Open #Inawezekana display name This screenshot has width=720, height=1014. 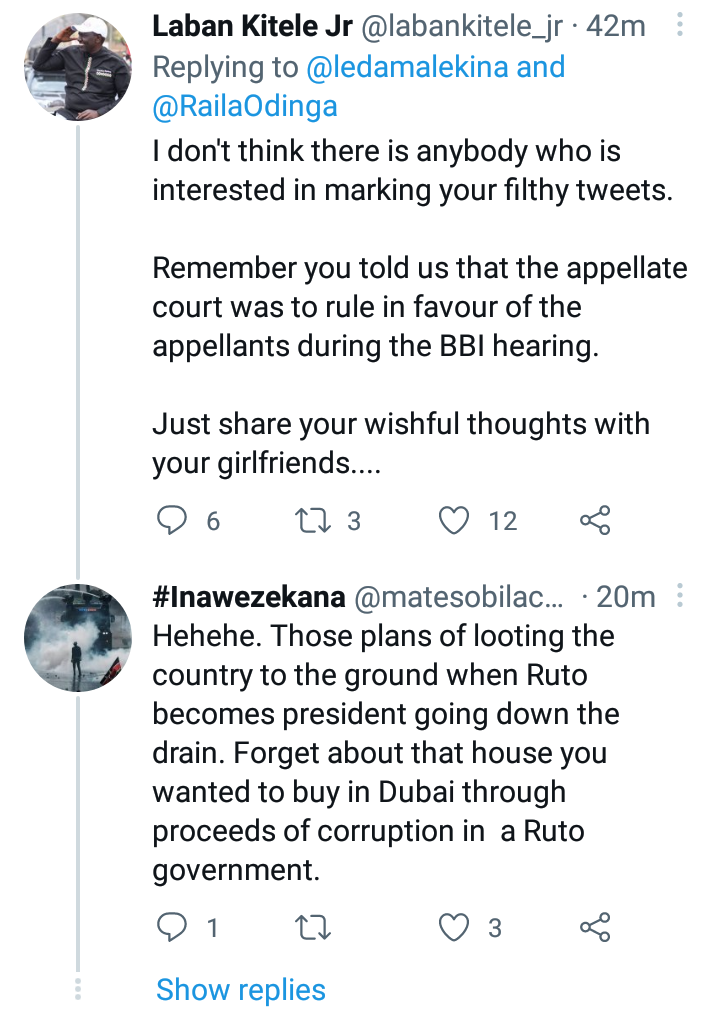[248, 597]
